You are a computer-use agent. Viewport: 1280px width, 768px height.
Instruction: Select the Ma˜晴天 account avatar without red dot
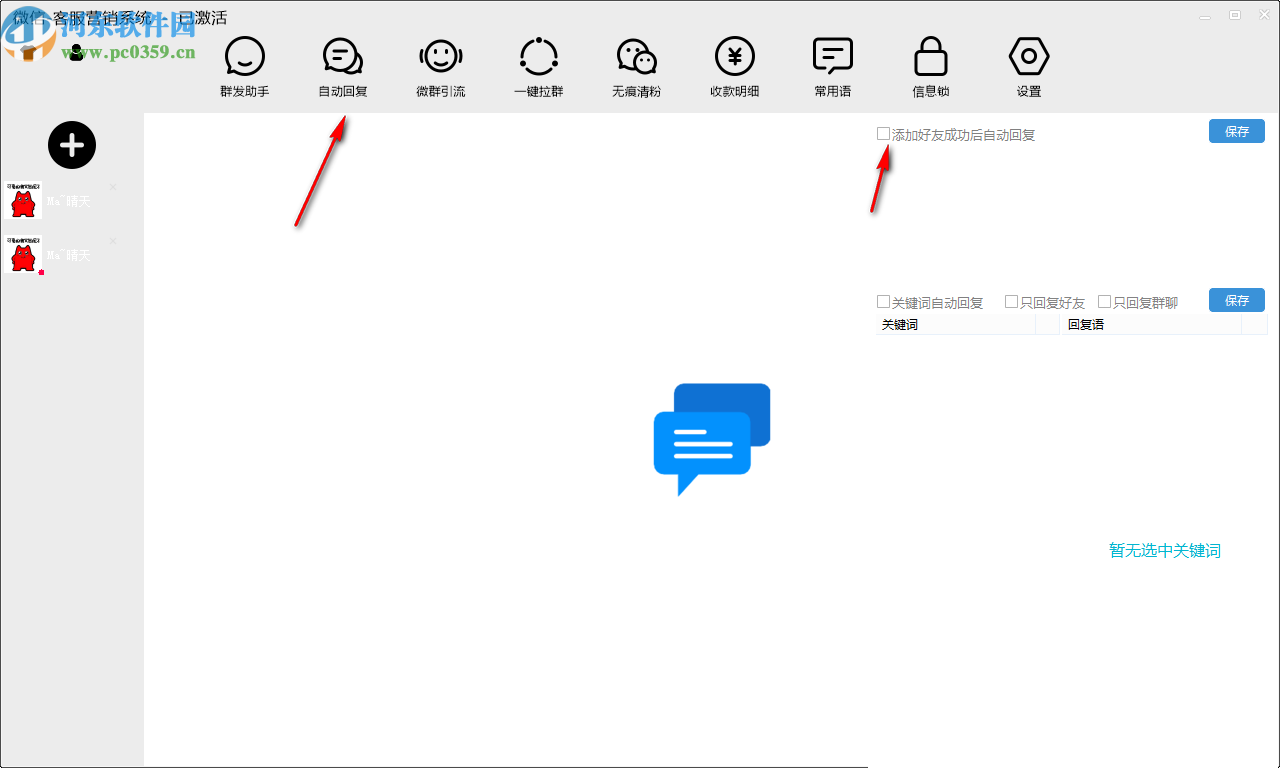[23, 200]
